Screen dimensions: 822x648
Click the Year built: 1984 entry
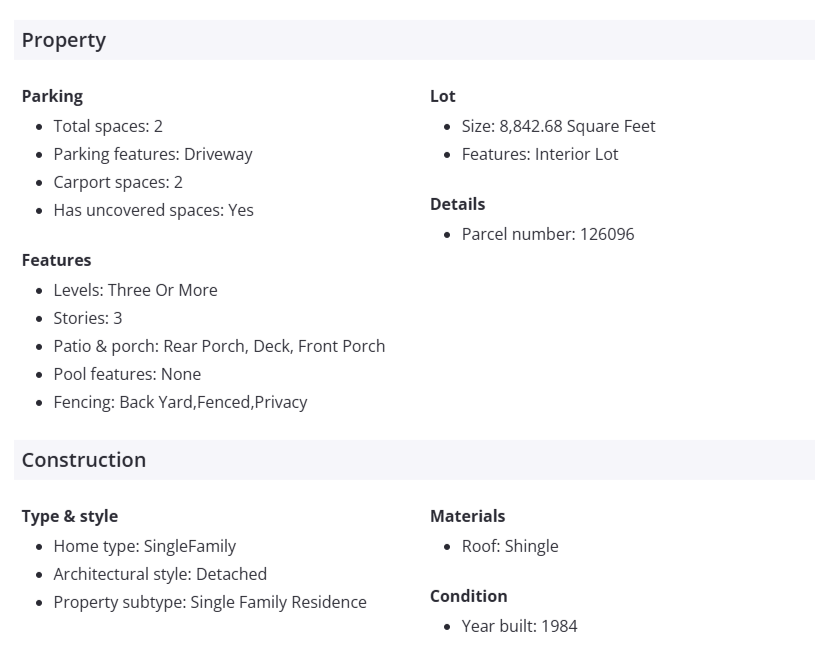point(519,626)
